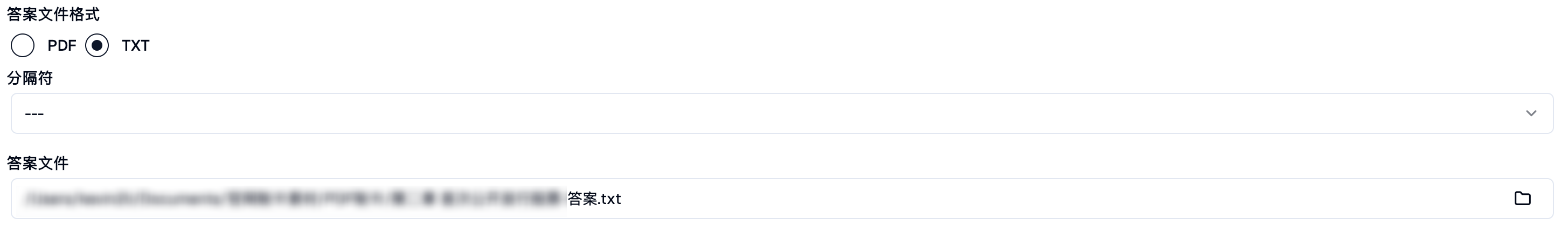Viewport: 1568px width, 231px height.
Task: Click the 分隔符 label
Action: click(x=30, y=78)
